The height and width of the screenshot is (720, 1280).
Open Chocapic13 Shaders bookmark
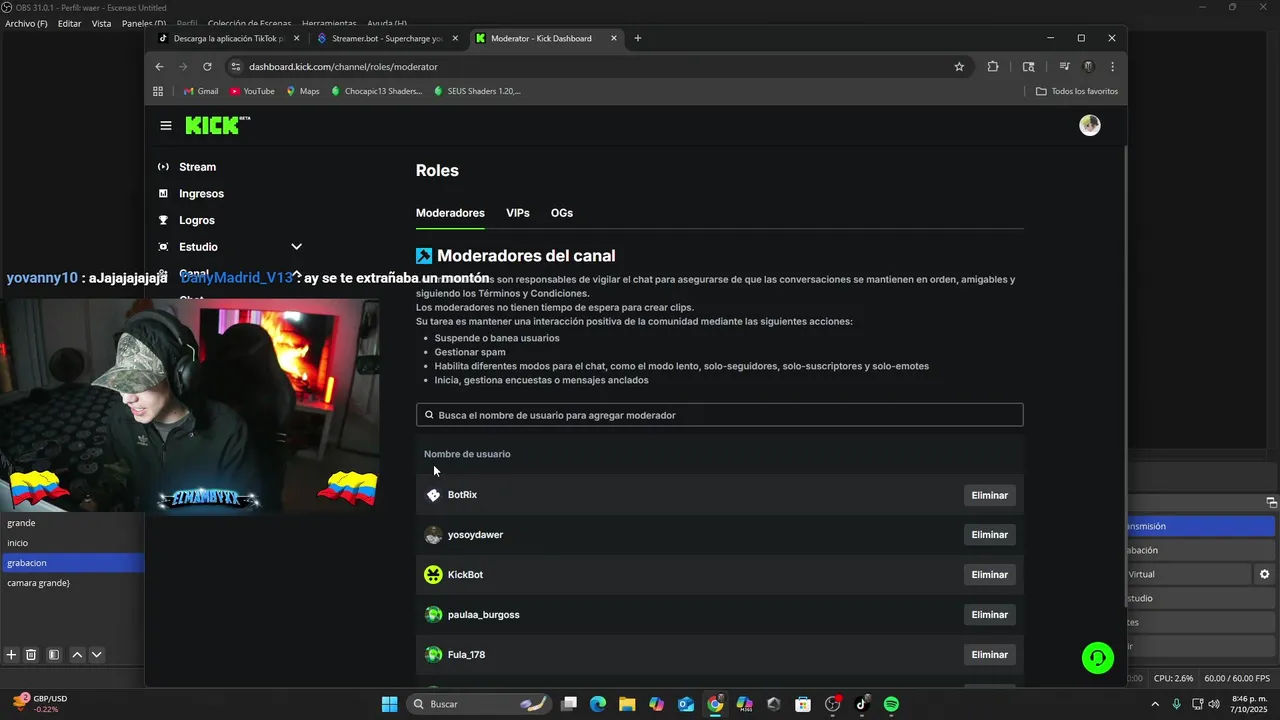pos(376,91)
